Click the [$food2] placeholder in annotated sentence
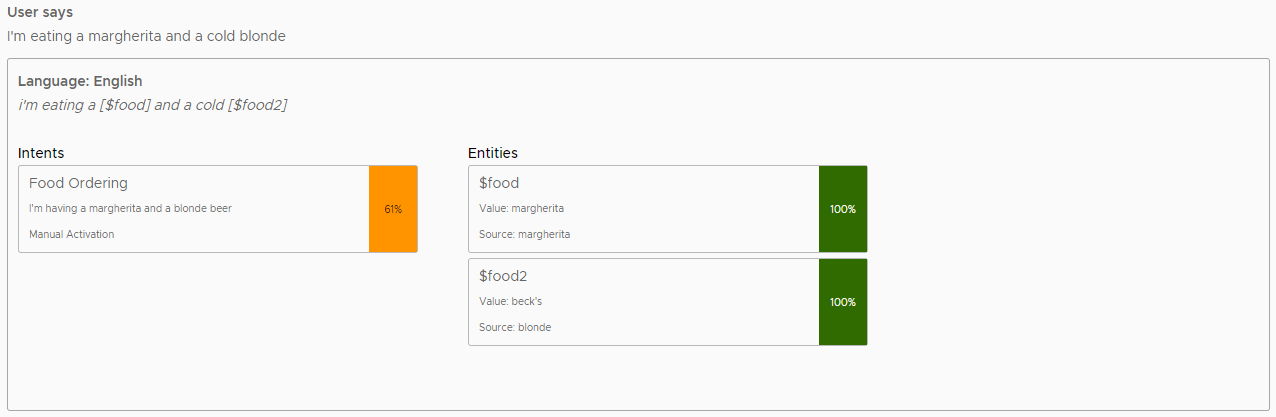The width and height of the screenshot is (1276, 417). [258, 105]
